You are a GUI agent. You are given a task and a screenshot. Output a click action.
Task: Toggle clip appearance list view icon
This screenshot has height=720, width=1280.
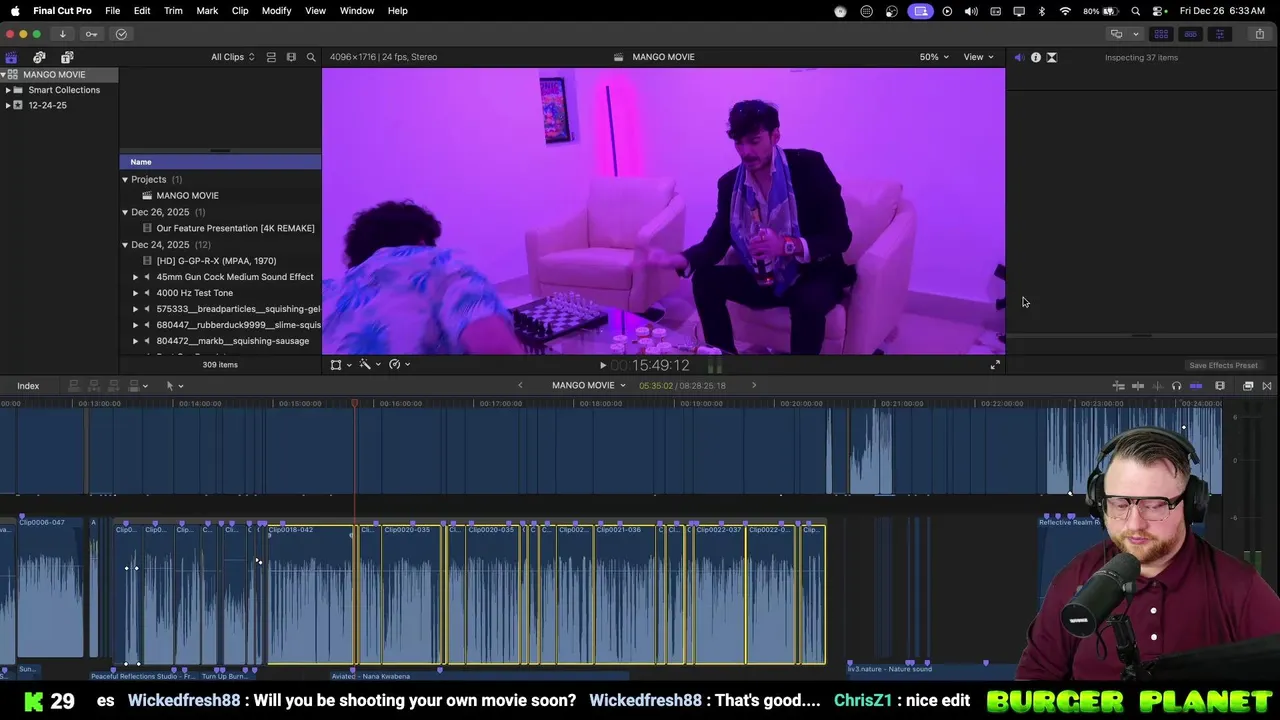pos(271,57)
